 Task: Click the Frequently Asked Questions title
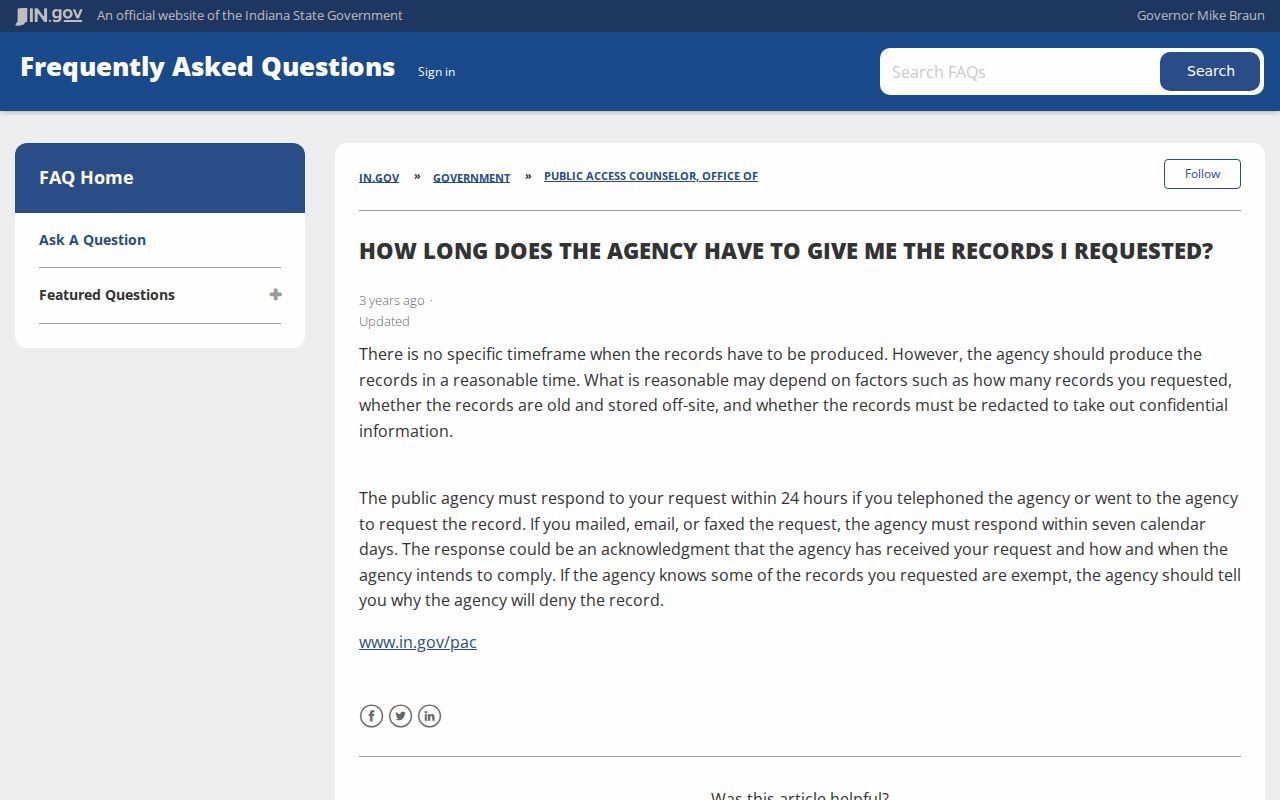click(207, 67)
